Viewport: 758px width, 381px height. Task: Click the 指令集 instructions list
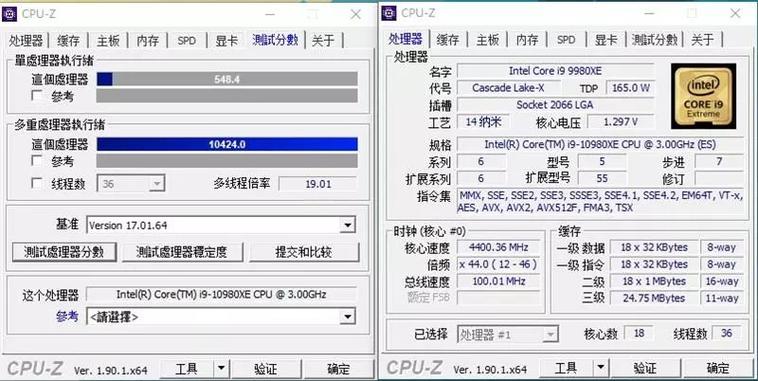click(x=600, y=202)
